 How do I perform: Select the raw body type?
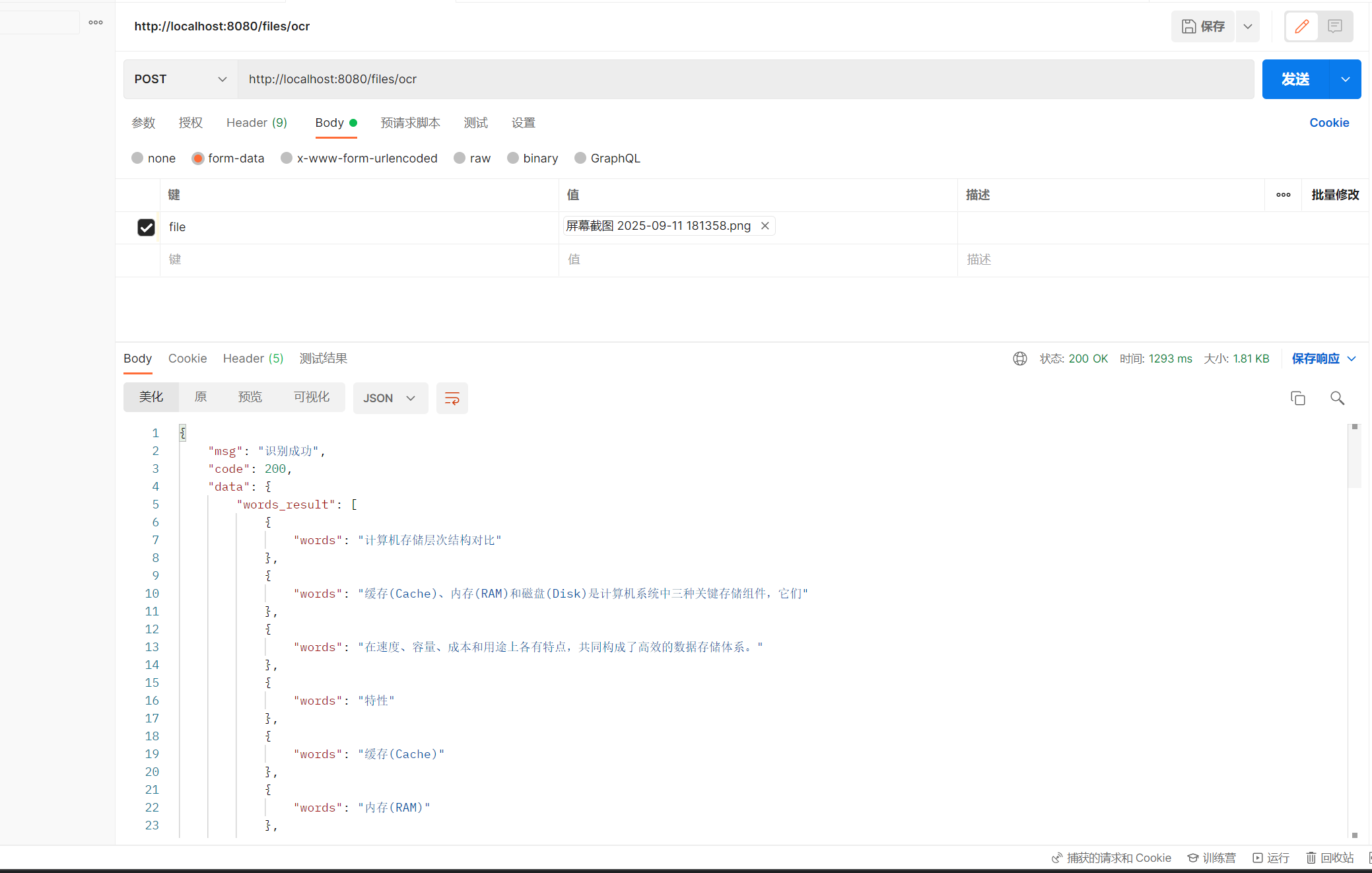coord(460,158)
